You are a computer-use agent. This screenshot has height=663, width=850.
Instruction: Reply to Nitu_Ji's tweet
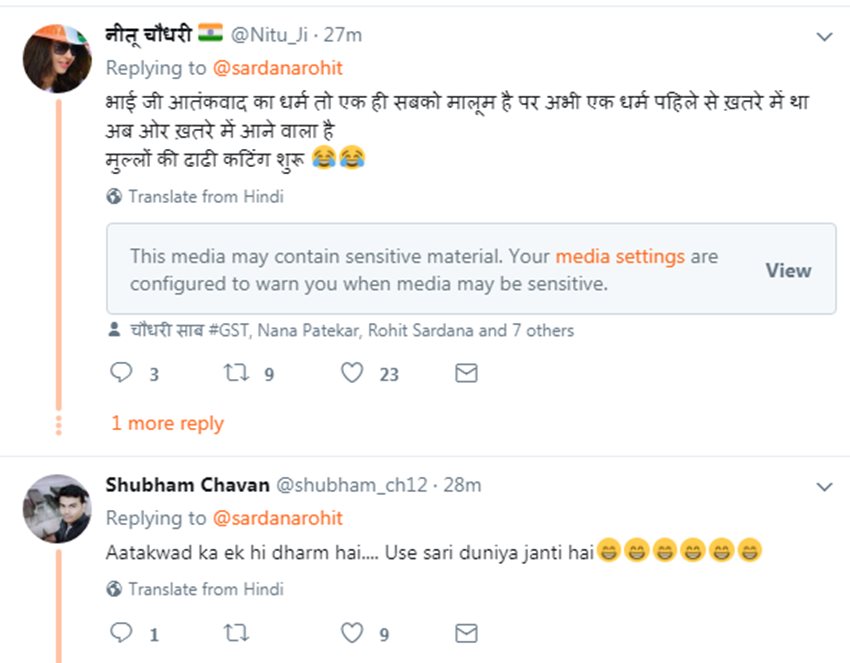tap(121, 374)
